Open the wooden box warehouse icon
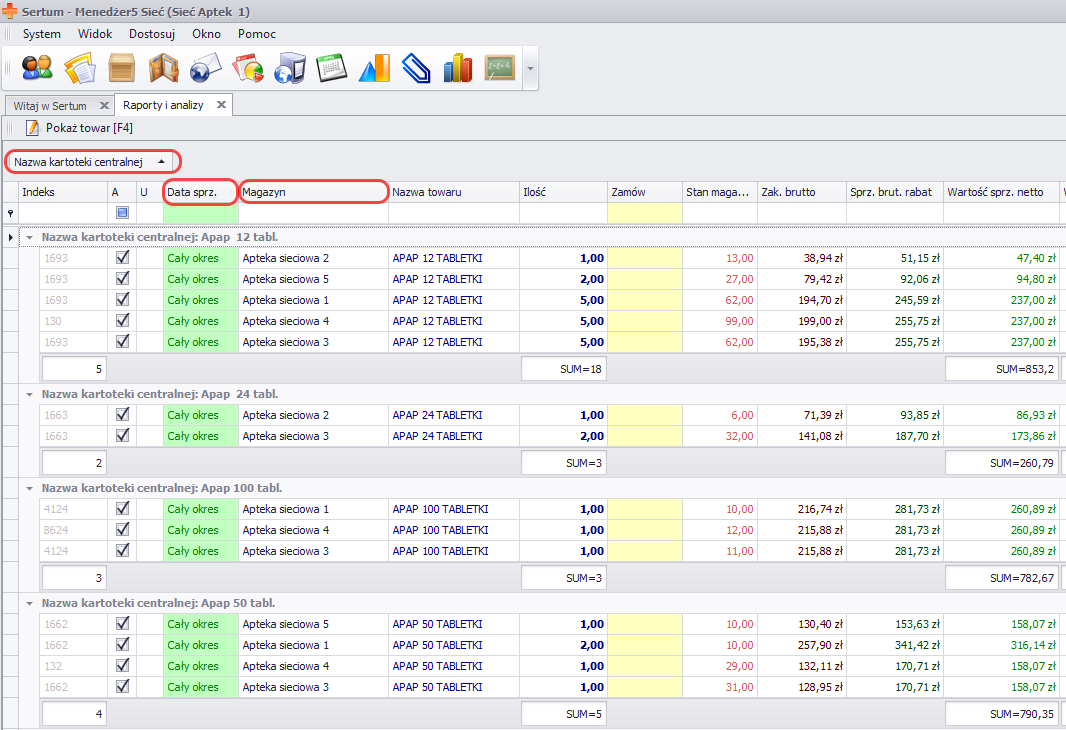 point(122,68)
